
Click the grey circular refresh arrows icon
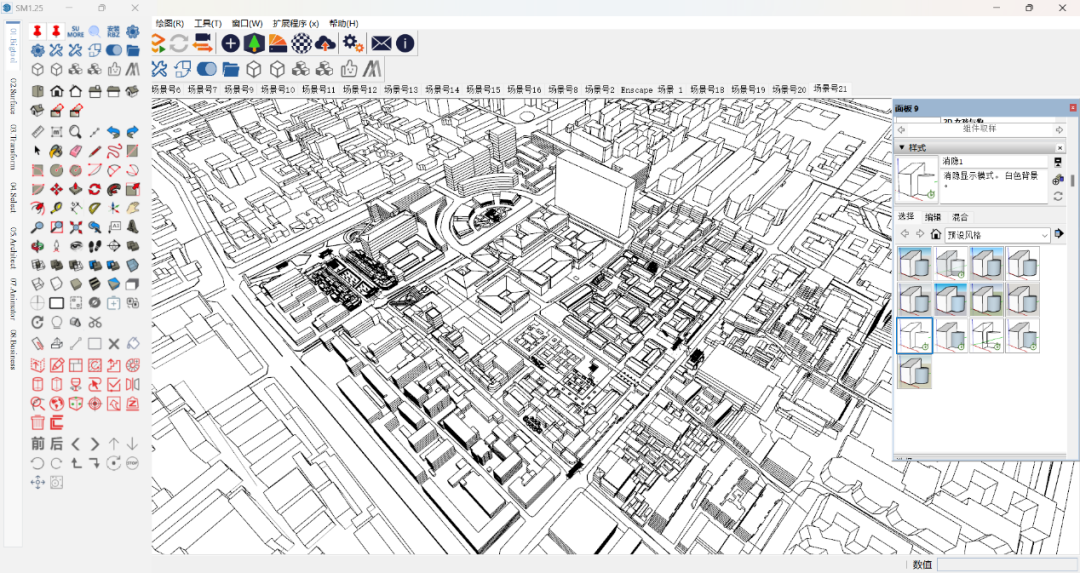click(178, 43)
